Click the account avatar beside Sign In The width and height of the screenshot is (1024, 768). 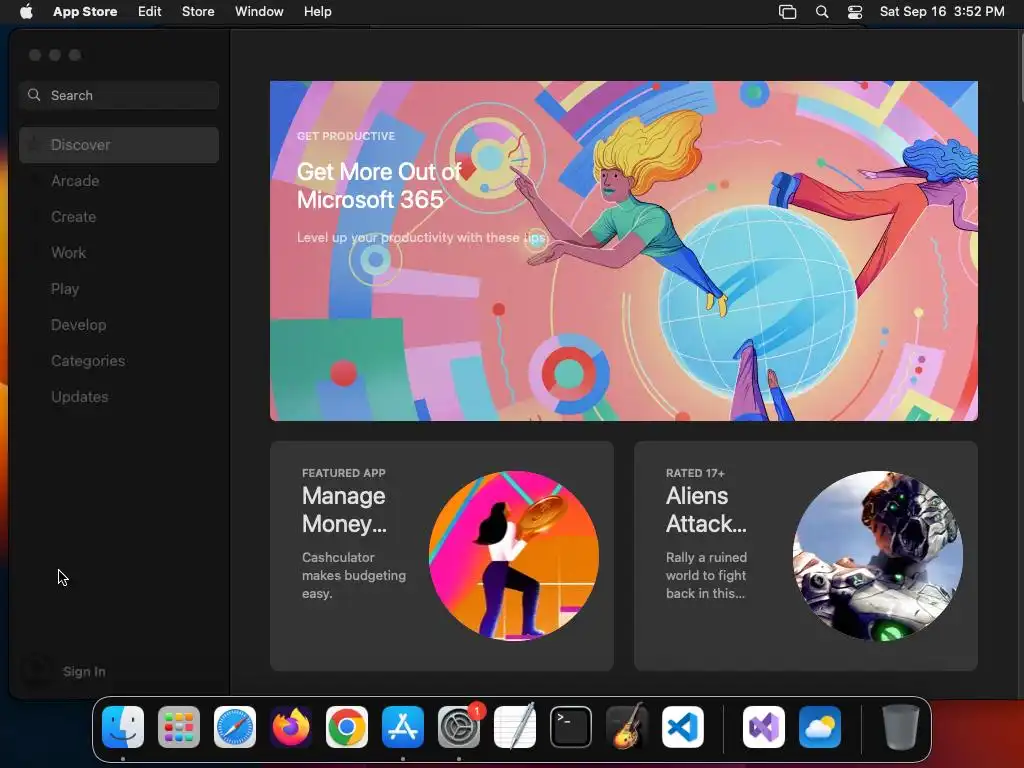35,671
